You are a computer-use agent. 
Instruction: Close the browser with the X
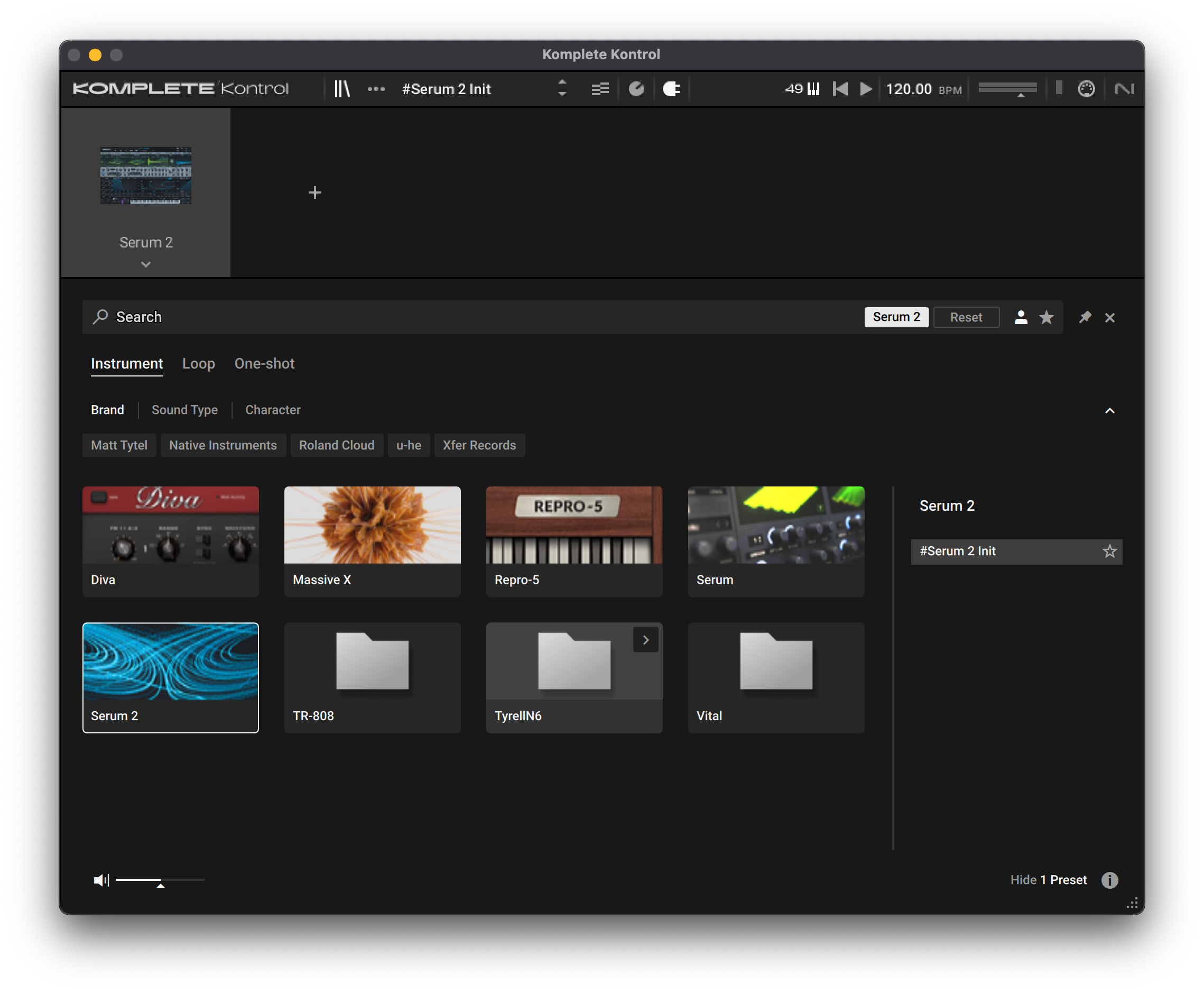(x=1110, y=317)
